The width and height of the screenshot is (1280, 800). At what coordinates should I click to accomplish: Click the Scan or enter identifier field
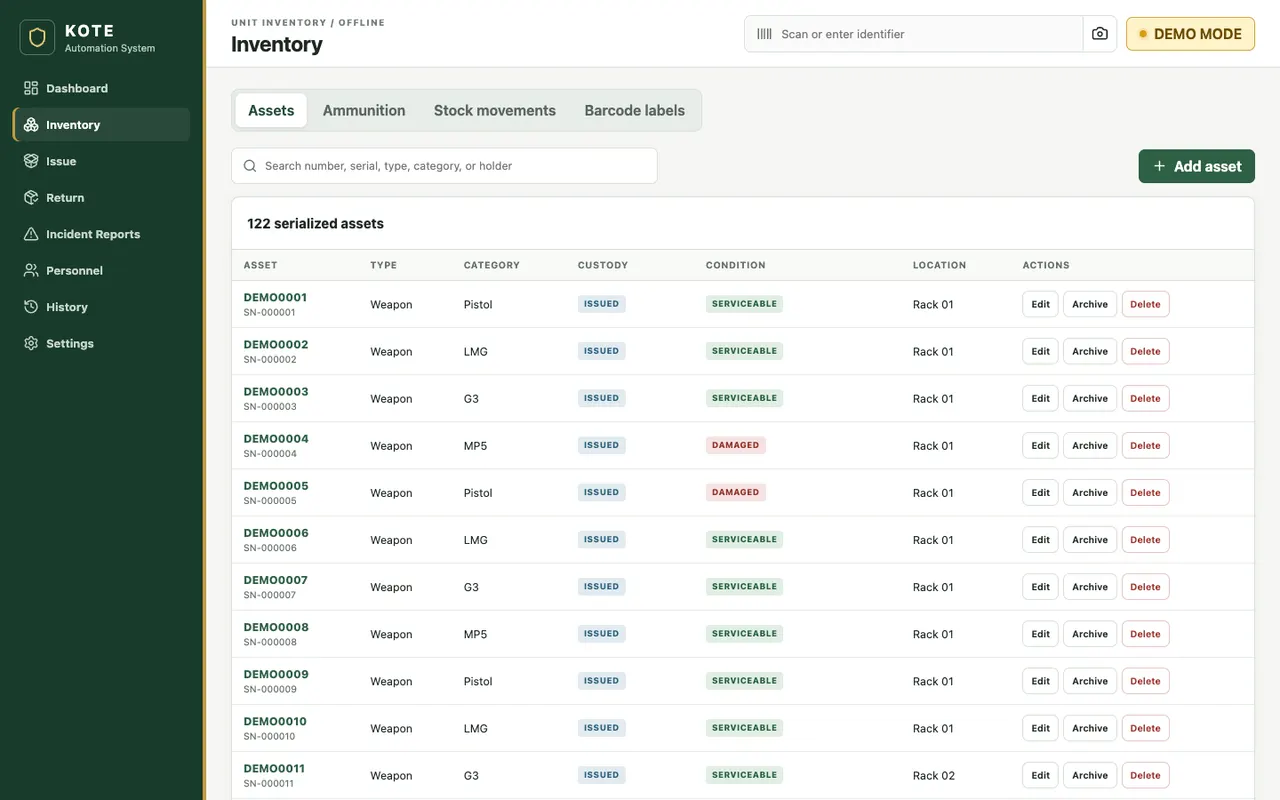pos(914,34)
